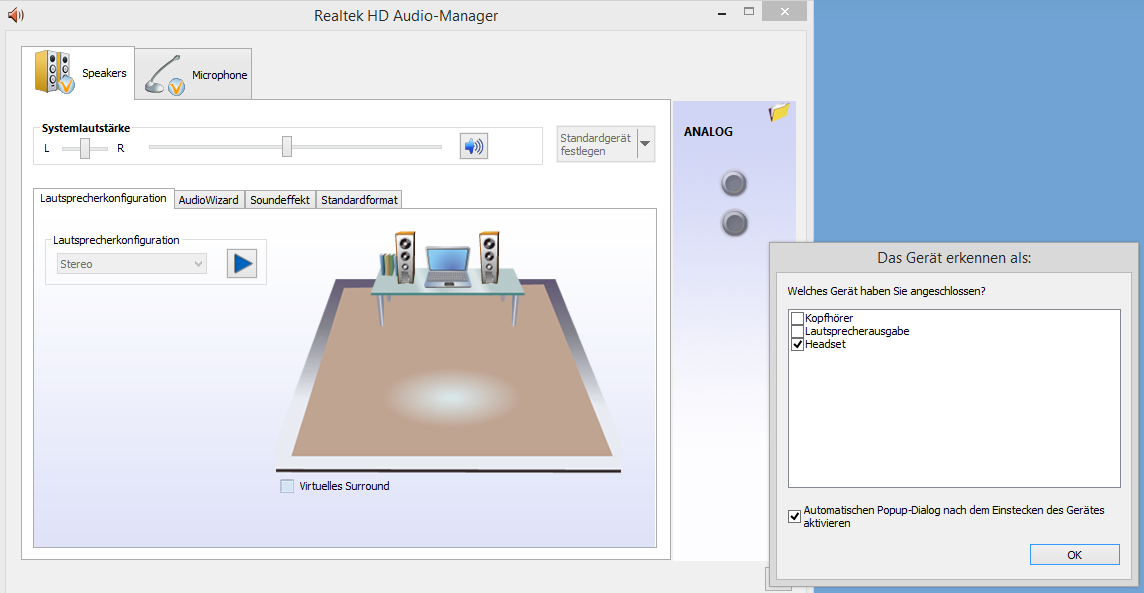Select the upper analog jack
Screen dimensions: 1144x593
click(x=734, y=183)
